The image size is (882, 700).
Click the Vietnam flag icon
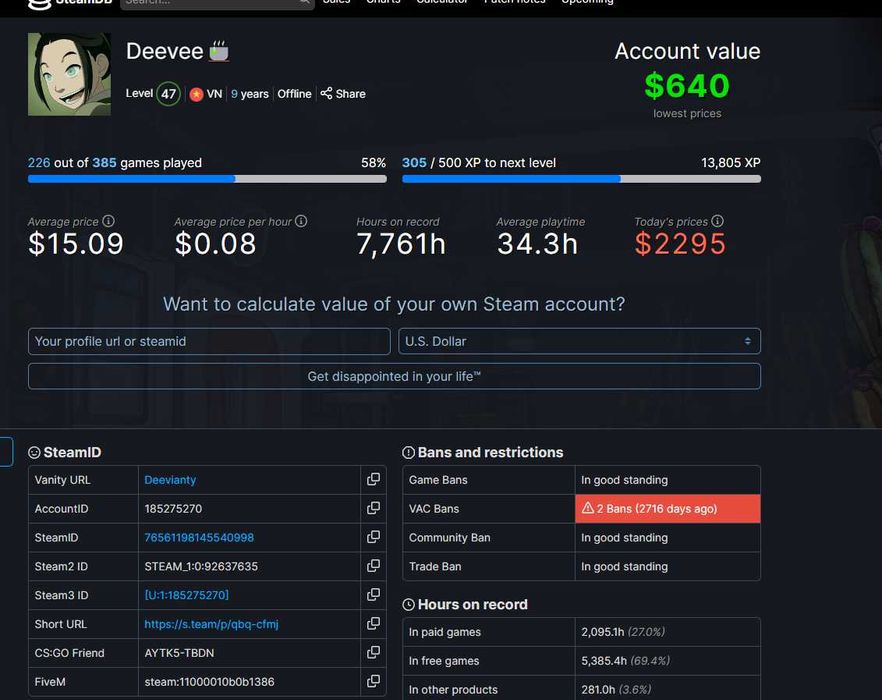pyautogui.click(x=196, y=94)
